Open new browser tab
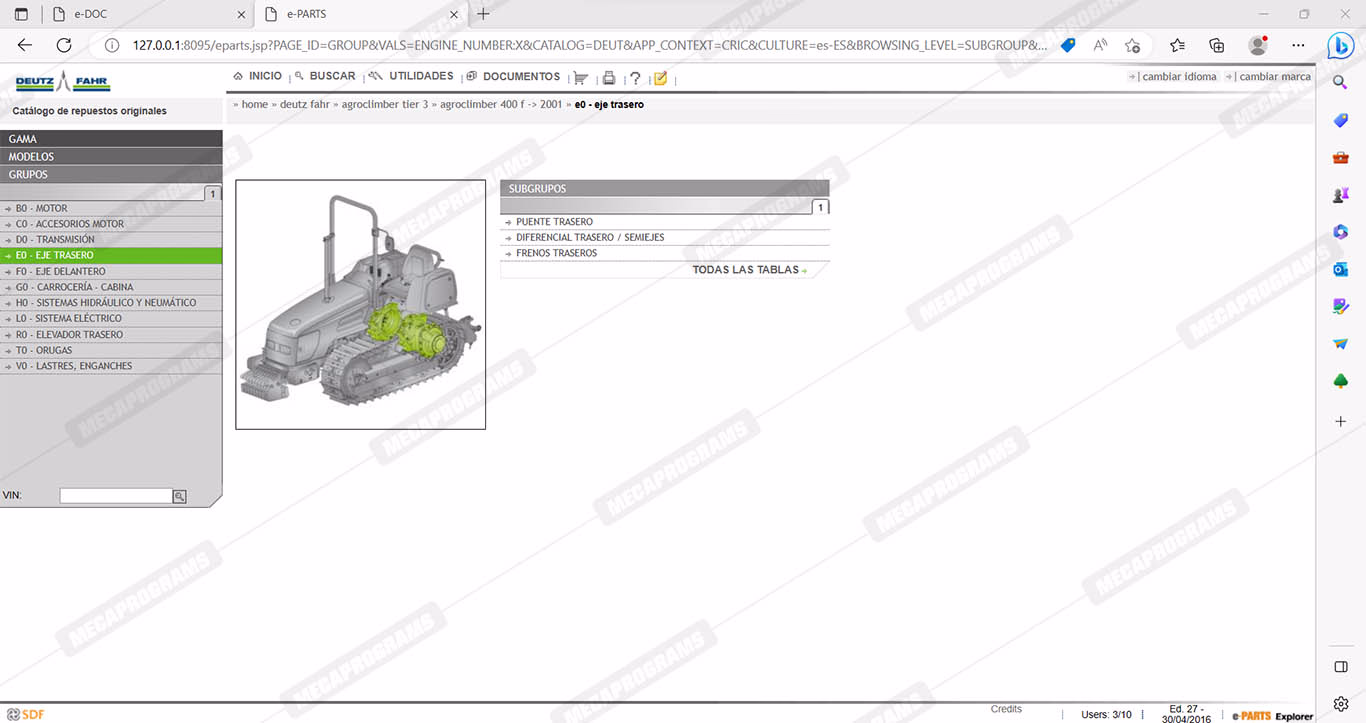The width and height of the screenshot is (1366, 723). click(x=484, y=14)
